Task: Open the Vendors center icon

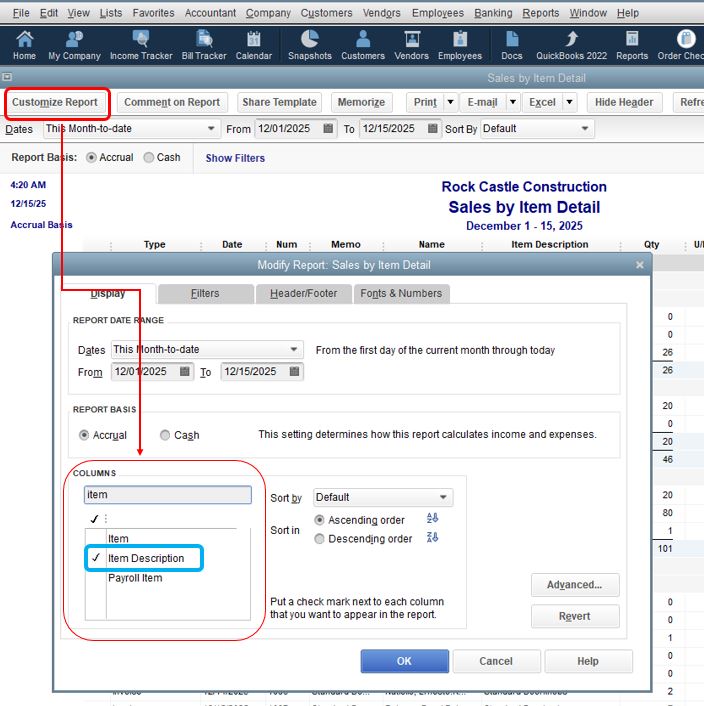Action: coord(411,45)
